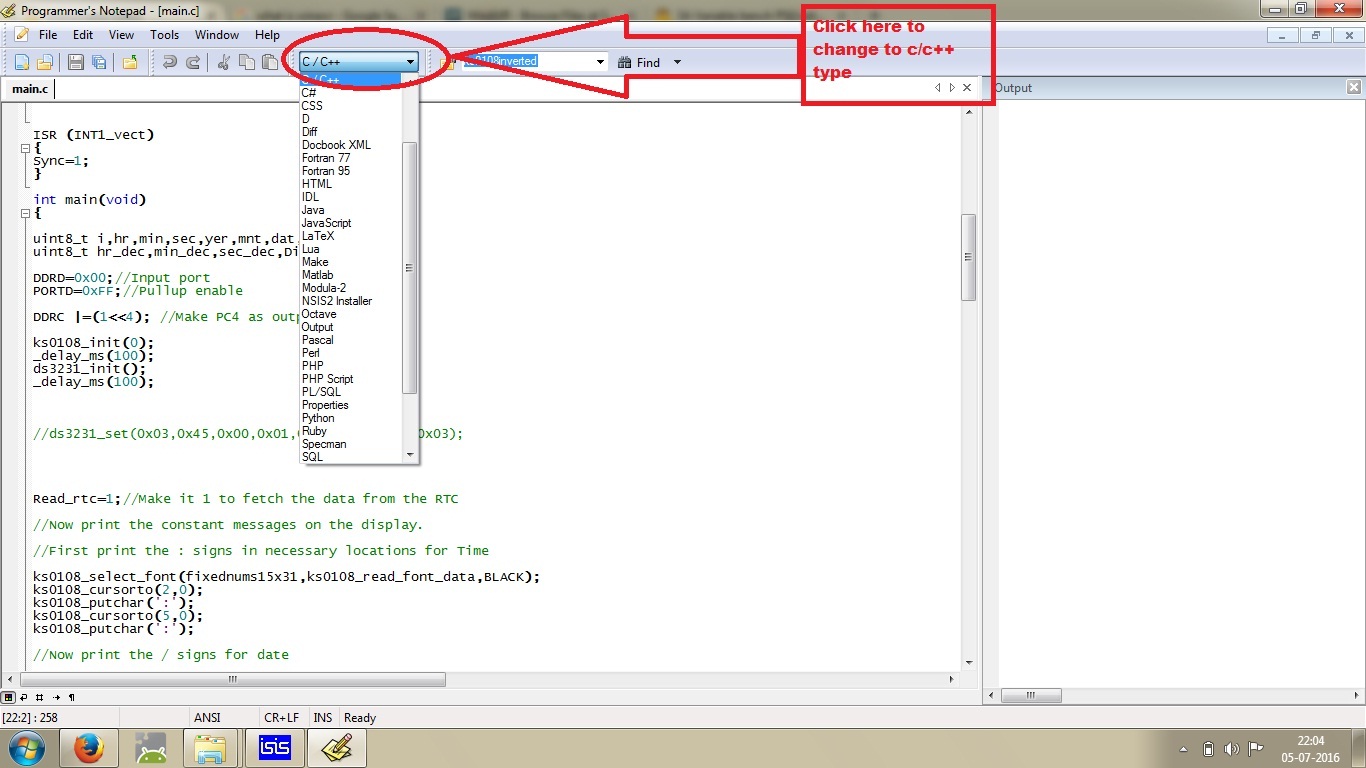Open the File menu
Image resolution: width=1366 pixels, height=768 pixels.
(x=48, y=34)
